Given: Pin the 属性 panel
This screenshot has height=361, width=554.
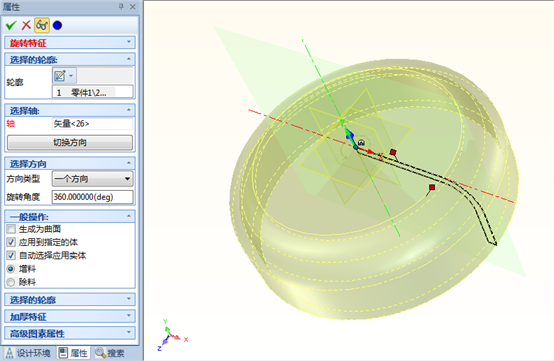Looking at the screenshot, I should 121,7.
